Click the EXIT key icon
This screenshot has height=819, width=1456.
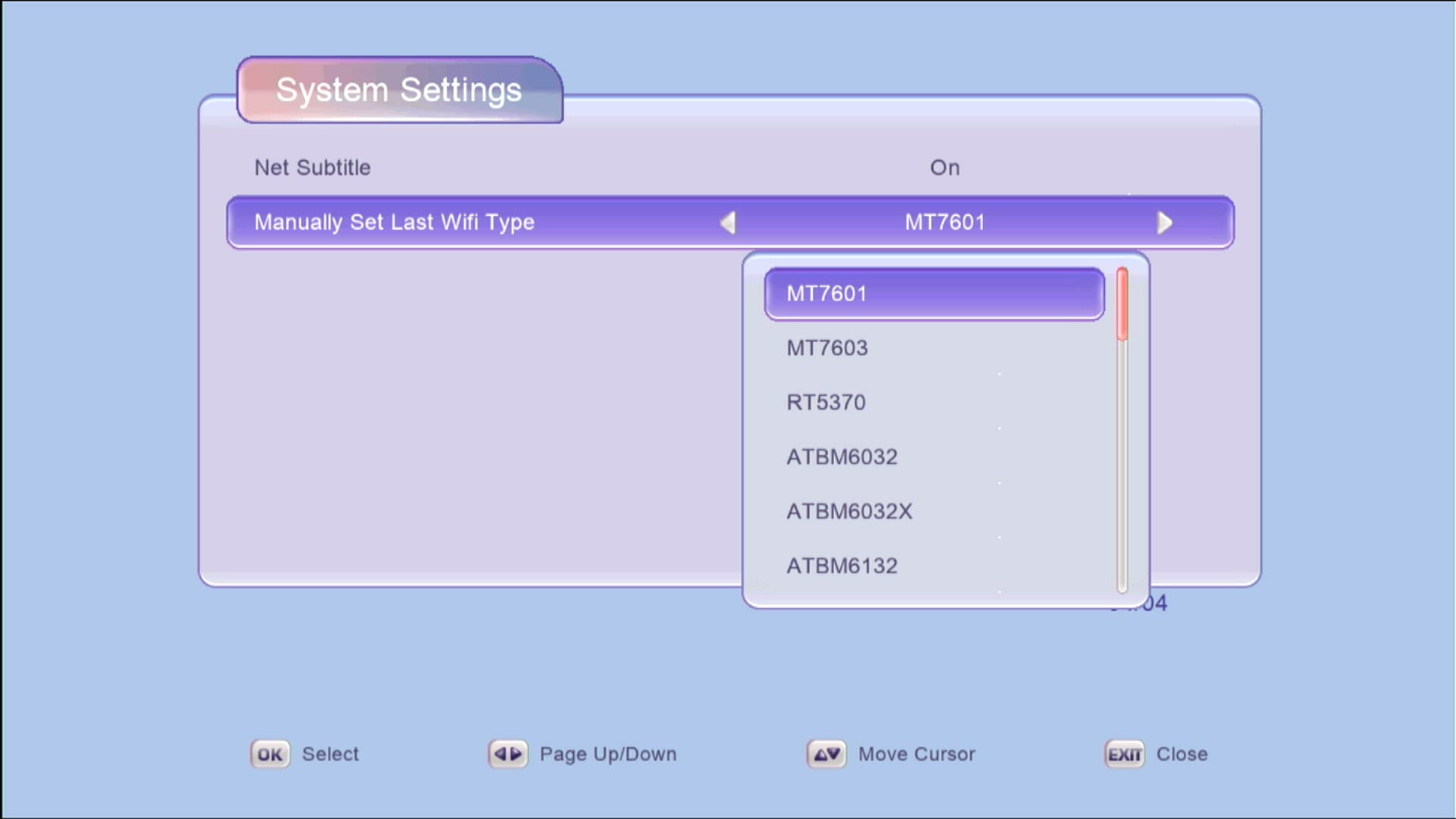(1124, 754)
